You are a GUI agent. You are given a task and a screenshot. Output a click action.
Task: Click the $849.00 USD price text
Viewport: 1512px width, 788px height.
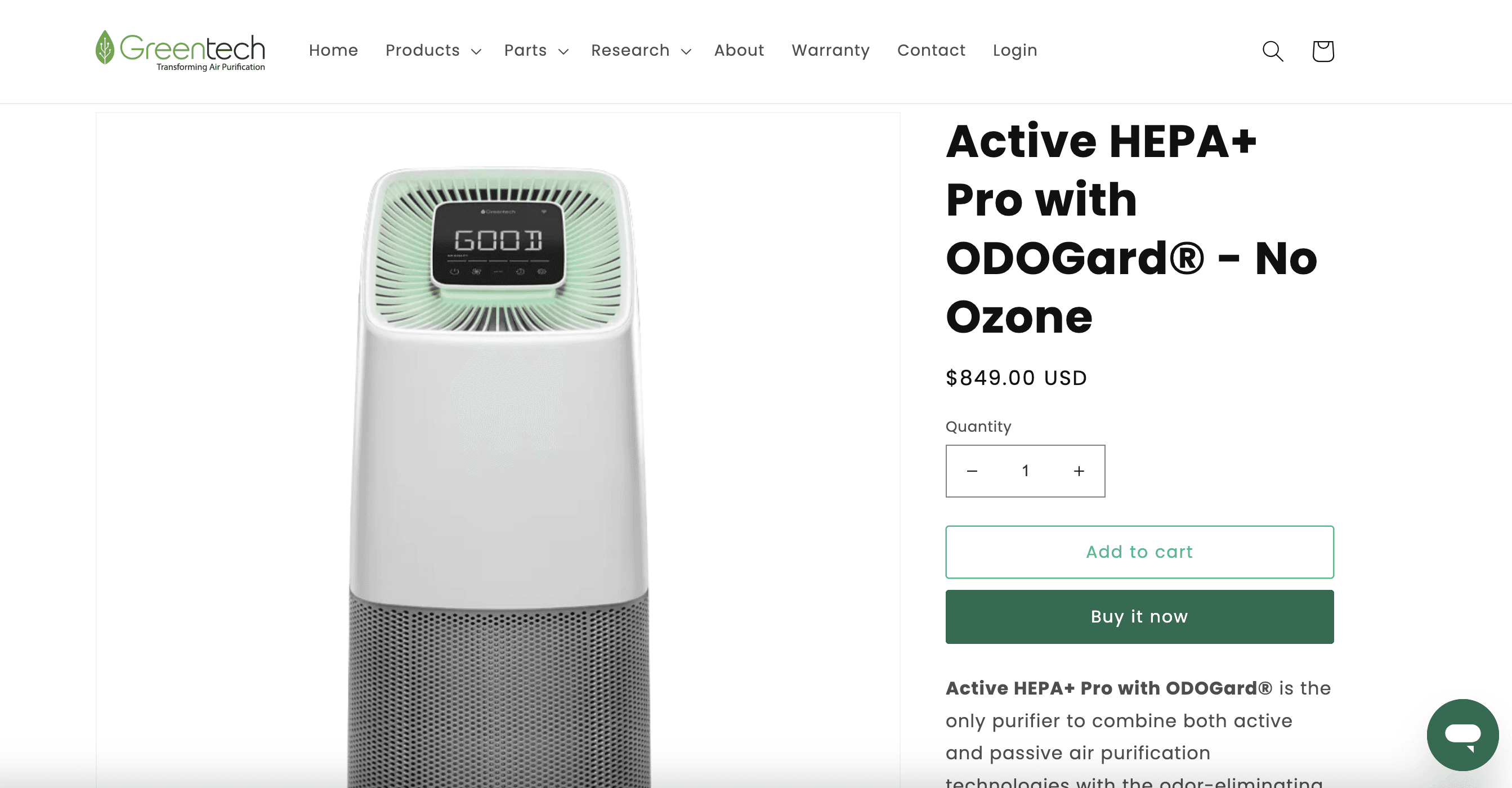[x=1016, y=378]
